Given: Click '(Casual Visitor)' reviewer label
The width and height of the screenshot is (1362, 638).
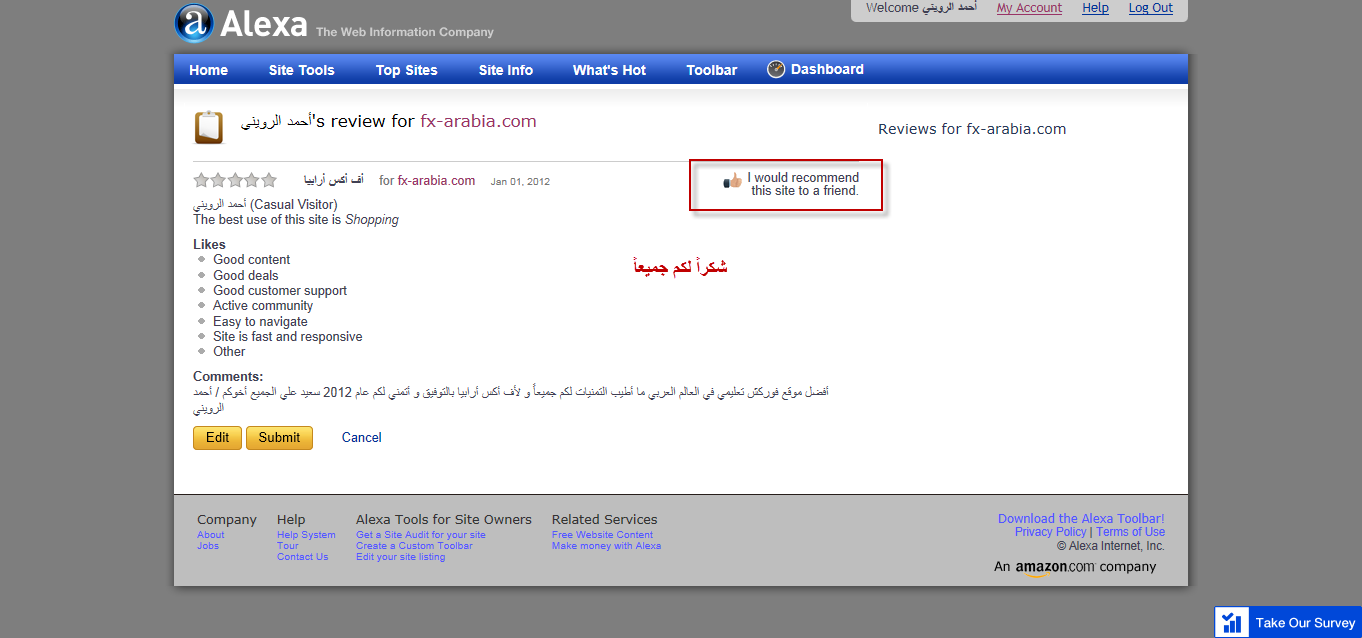Looking at the screenshot, I should (x=294, y=204).
